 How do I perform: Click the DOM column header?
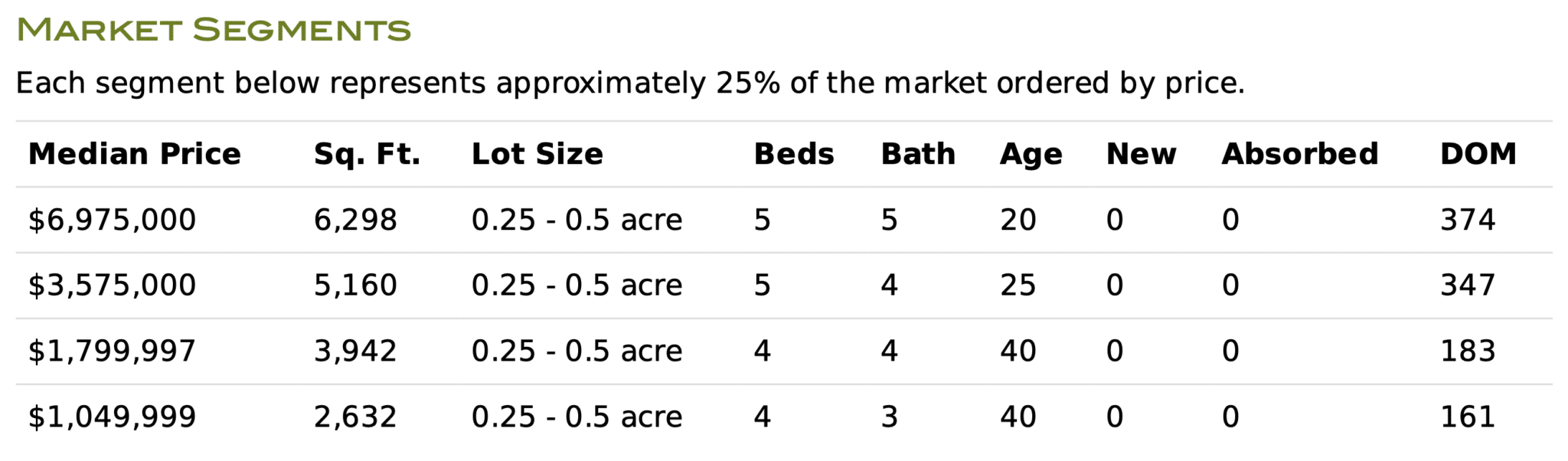(1478, 154)
